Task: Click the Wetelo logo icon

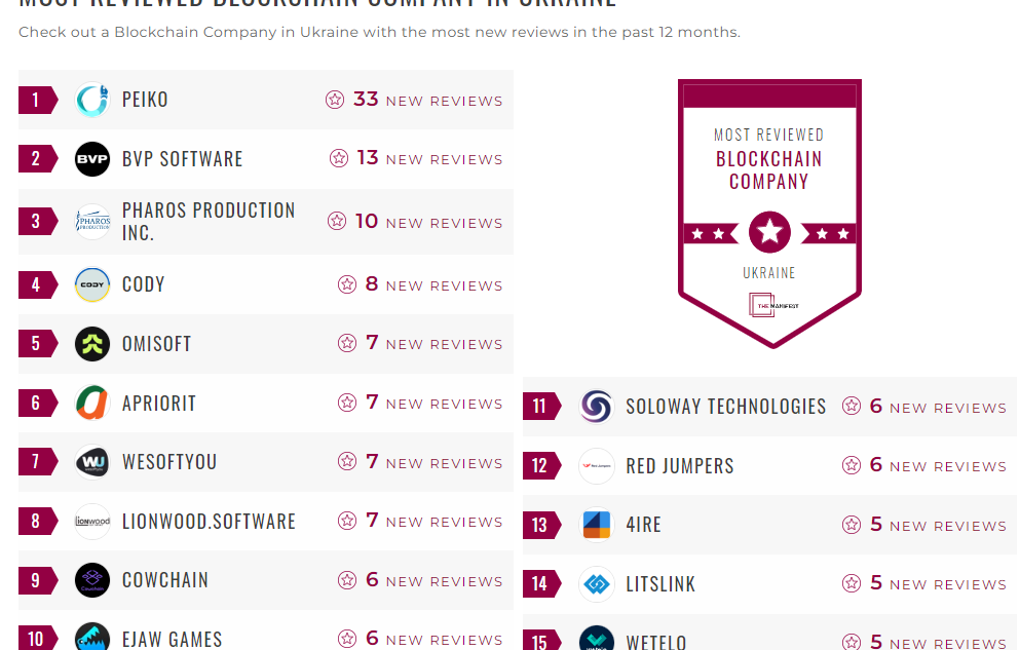Action: pyautogui.click(x=597, y=638)
